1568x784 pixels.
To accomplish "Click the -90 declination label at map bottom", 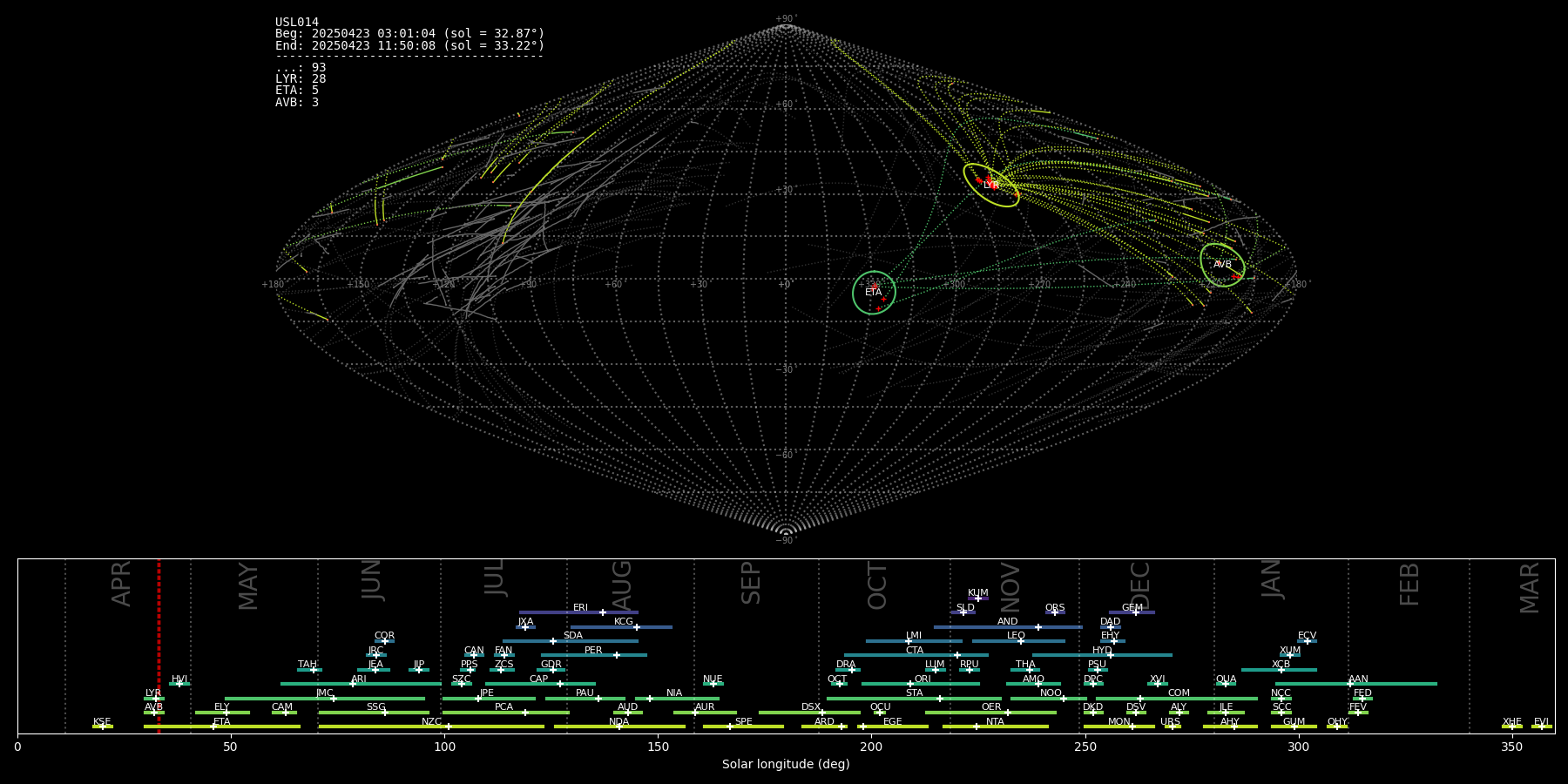I will tap(785, 541).
